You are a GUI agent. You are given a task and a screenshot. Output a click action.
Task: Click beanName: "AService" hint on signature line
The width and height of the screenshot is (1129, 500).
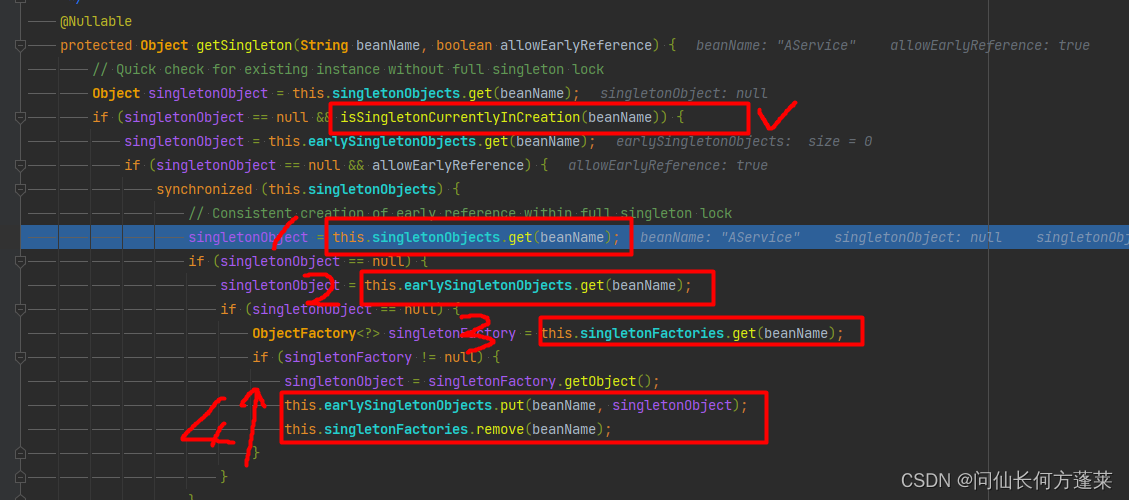tap(776, 45)
